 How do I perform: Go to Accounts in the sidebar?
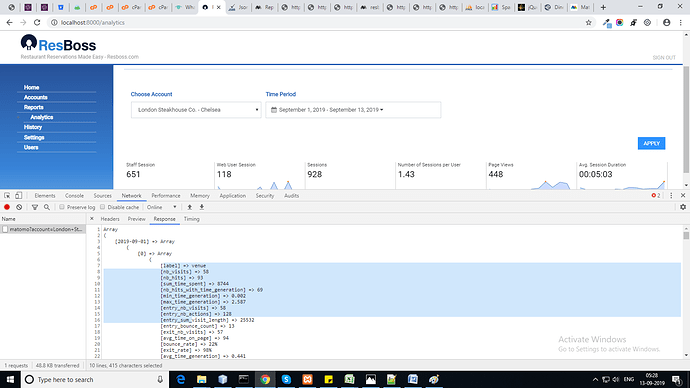[36, 97]
